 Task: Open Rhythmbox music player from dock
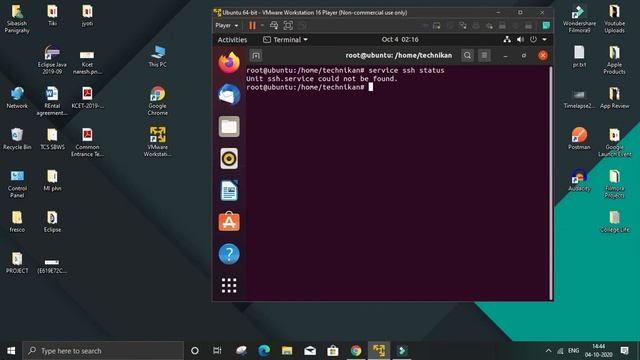pyautogui.click(x=229, y=158)
